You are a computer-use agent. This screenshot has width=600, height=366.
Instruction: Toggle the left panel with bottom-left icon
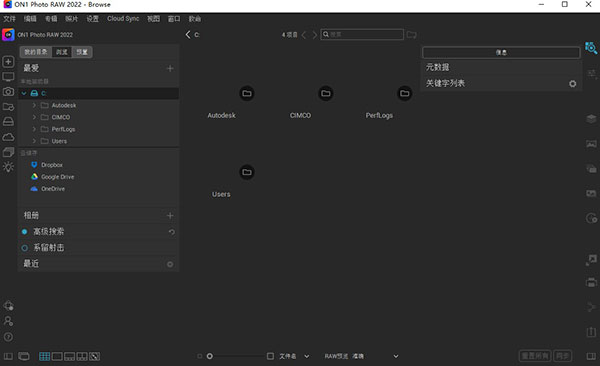8,356
